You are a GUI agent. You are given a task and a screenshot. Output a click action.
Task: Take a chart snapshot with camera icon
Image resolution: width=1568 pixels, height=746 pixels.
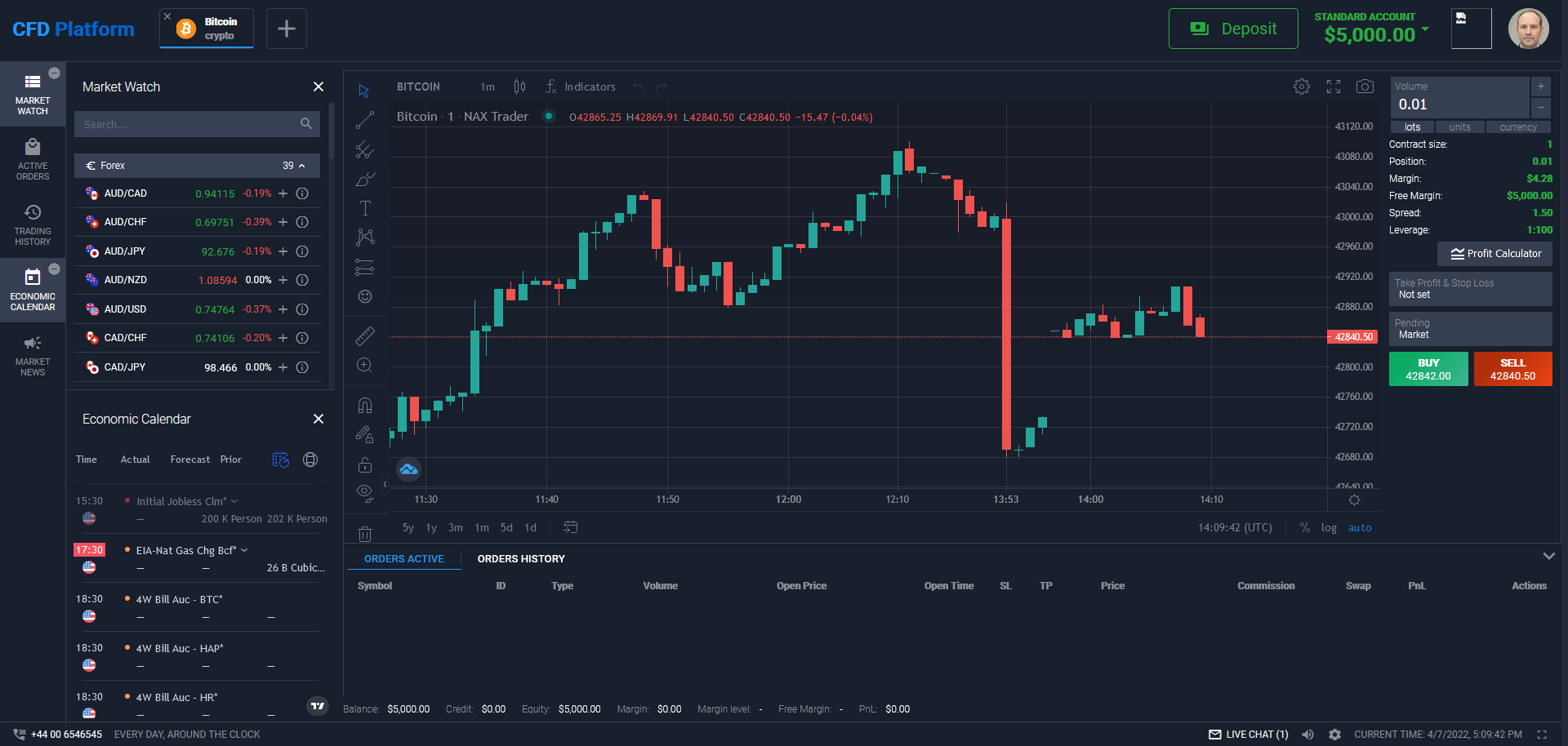pyautogui.click(x=1365, y=87)
